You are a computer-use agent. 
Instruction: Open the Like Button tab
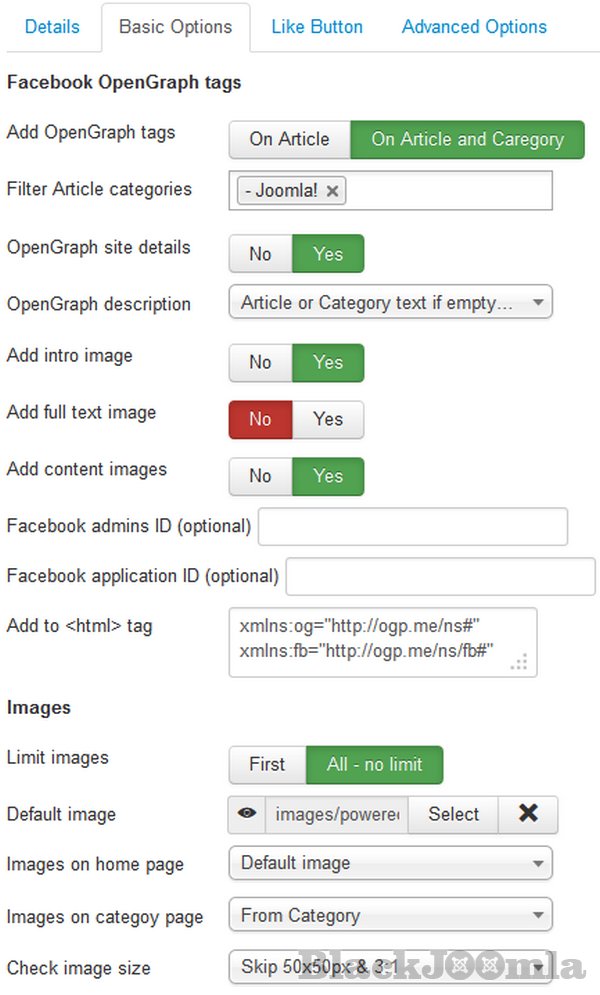[317, 27]
